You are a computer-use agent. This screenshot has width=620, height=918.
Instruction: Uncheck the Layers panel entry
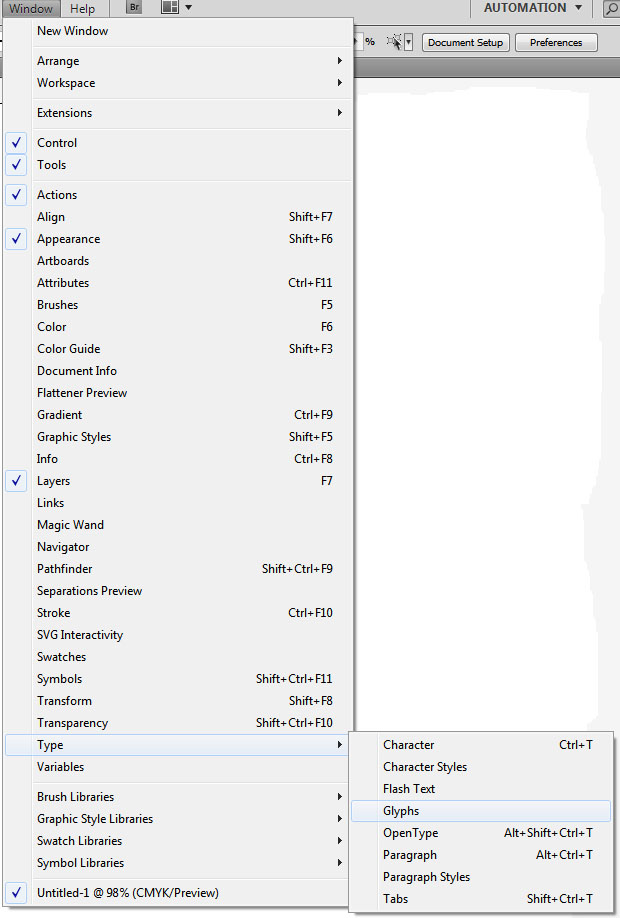pos(54,481)
